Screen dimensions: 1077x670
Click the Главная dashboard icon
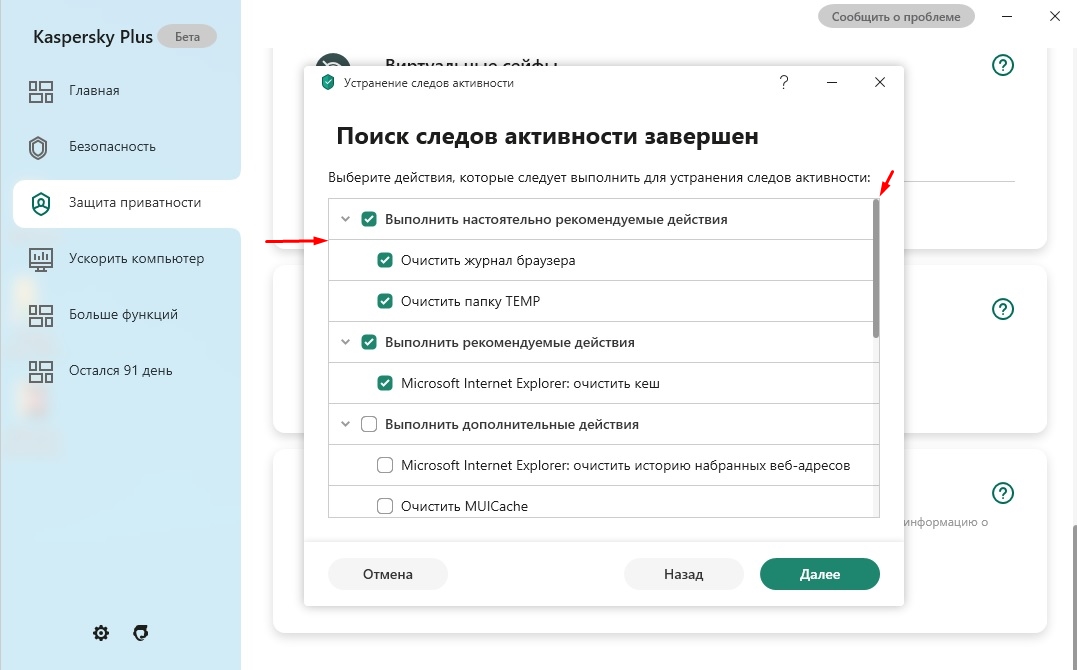[x=41, y=91]
